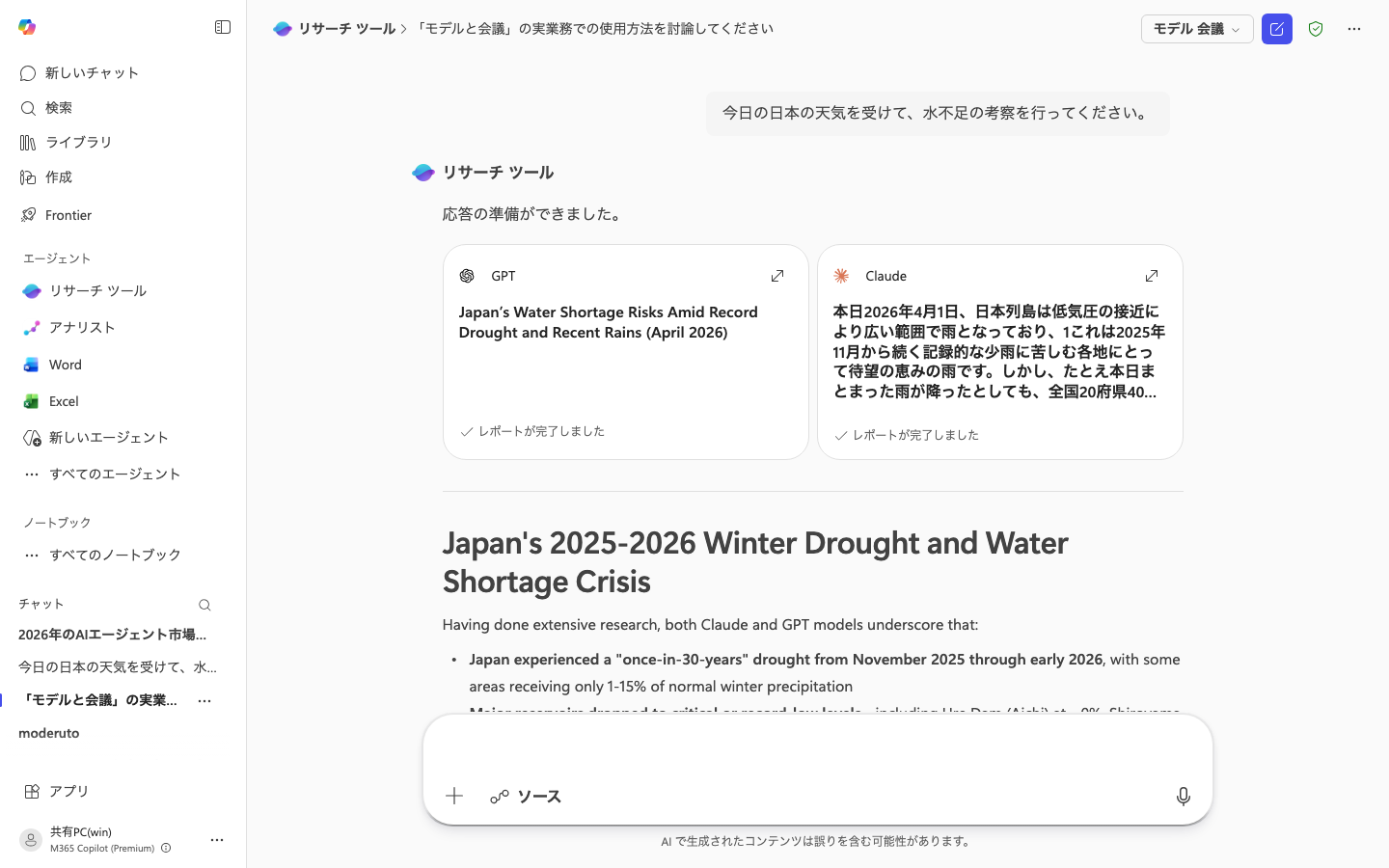Open すべてのエージェント link
The height and width of the screenshot is (868, 1389).
click(115, 474)
